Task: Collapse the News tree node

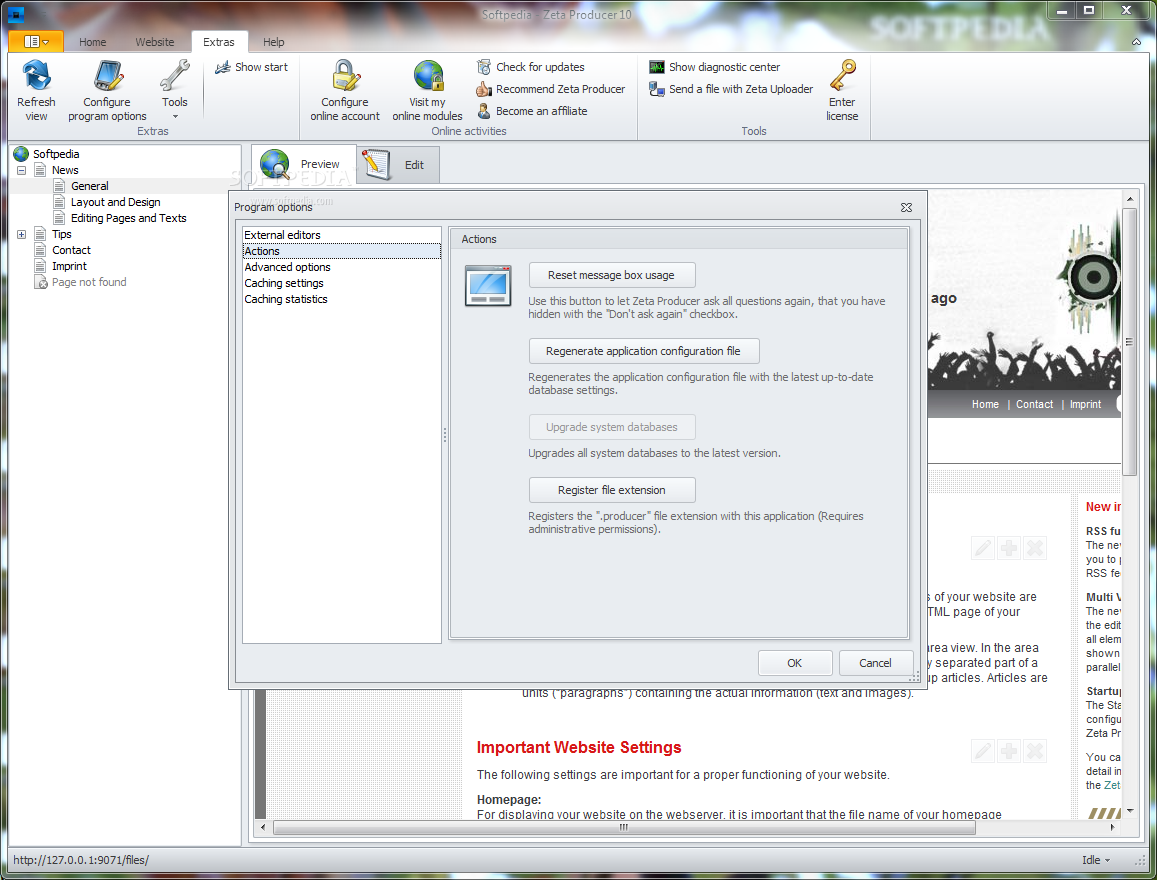Action: tap(21, 170)
